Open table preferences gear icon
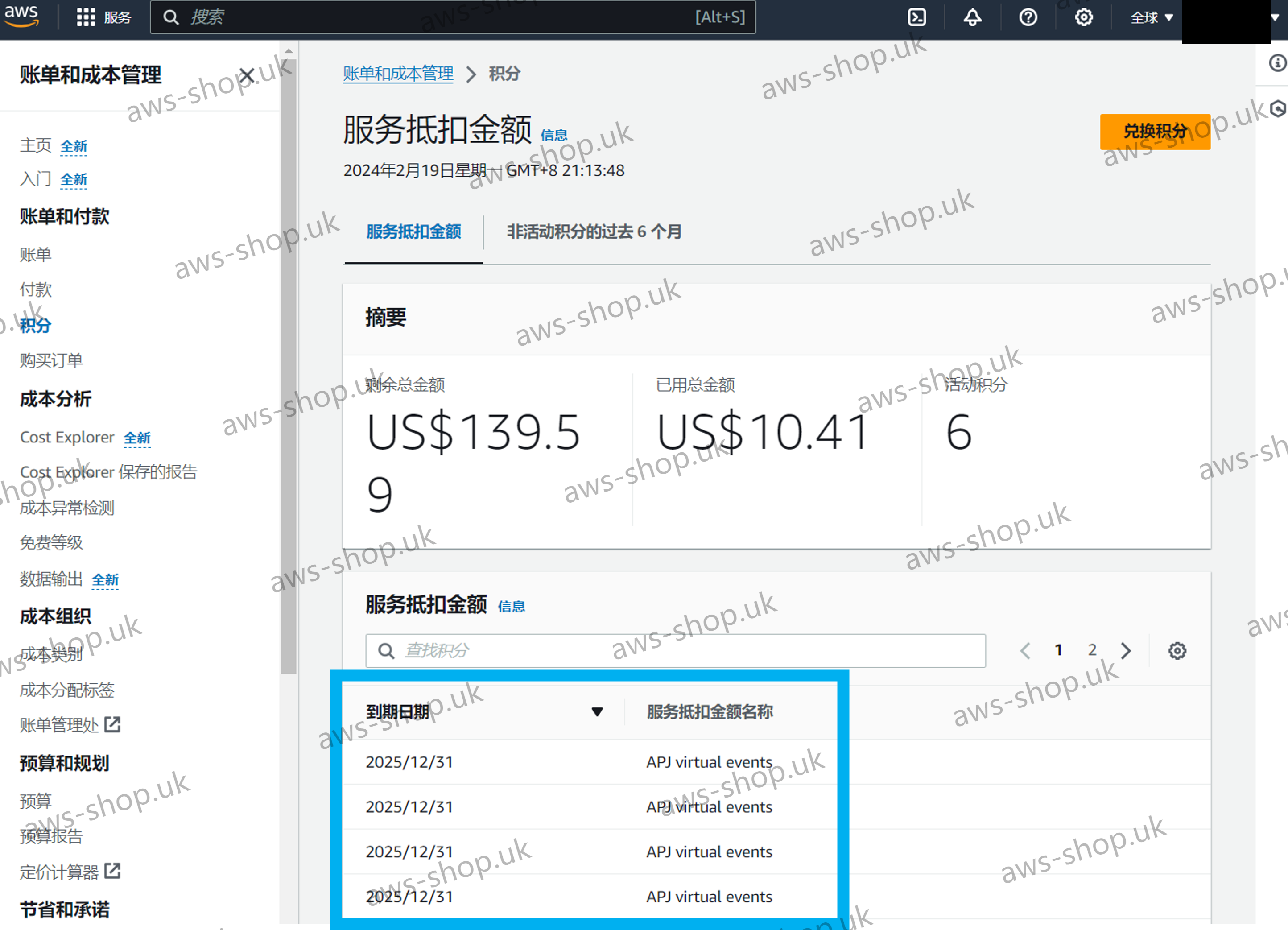The width and height of the screenshot is (1288, 930). click(x=1177, y=650)
